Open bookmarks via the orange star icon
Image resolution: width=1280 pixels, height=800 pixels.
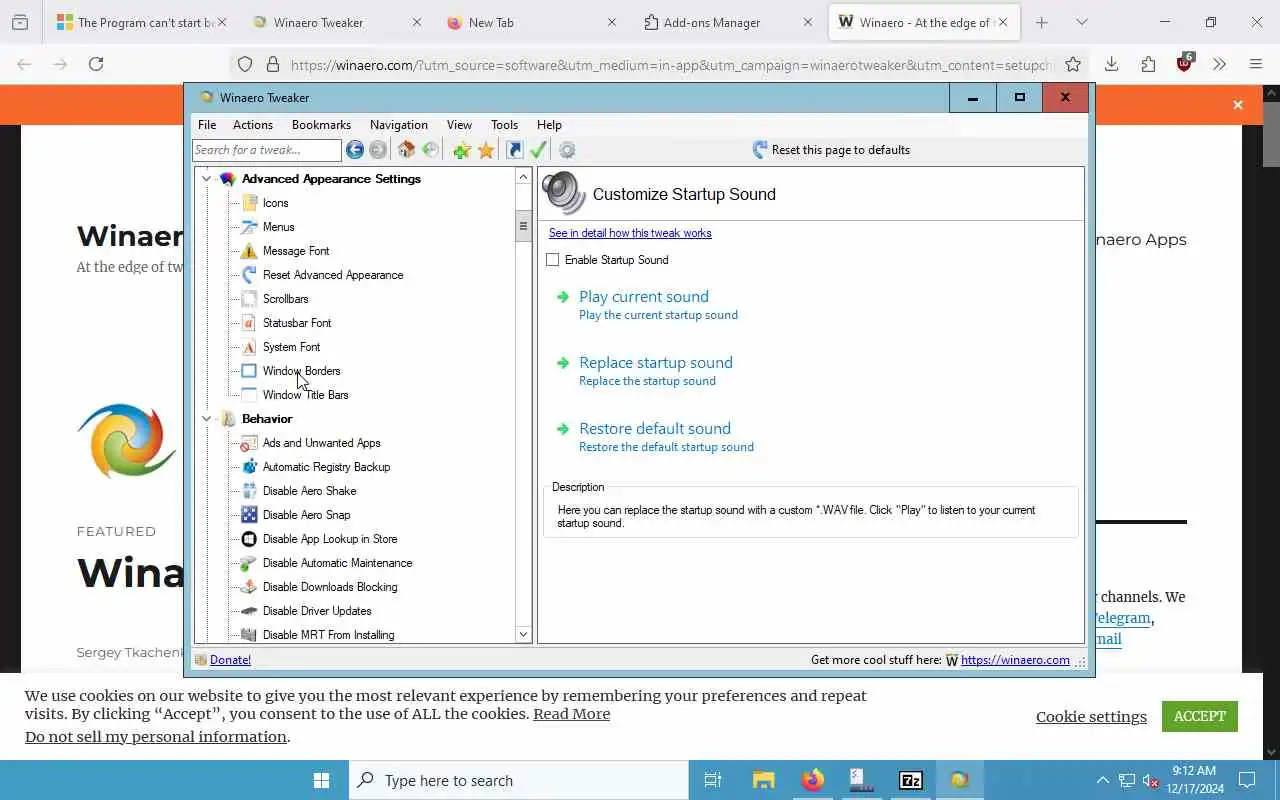point(486,150)
